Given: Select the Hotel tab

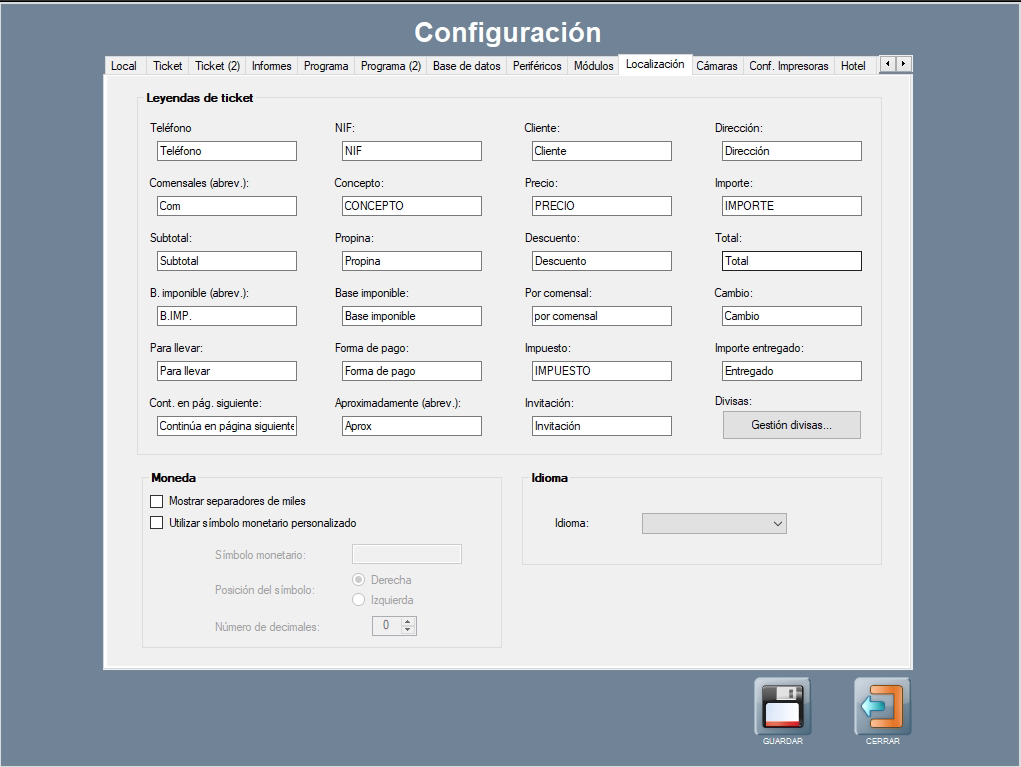Looking at the screenshot, I should tap(853, 66).
